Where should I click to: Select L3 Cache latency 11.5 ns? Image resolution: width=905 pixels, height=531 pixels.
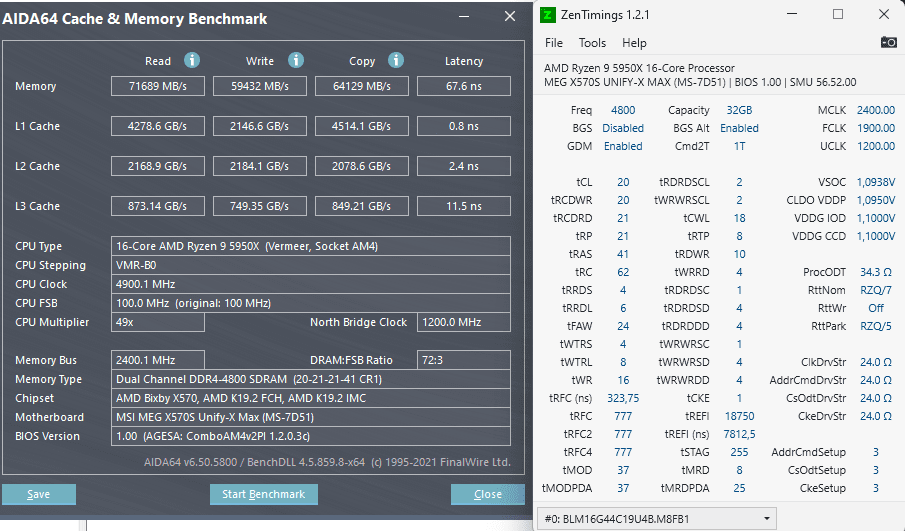click(463, 206)
